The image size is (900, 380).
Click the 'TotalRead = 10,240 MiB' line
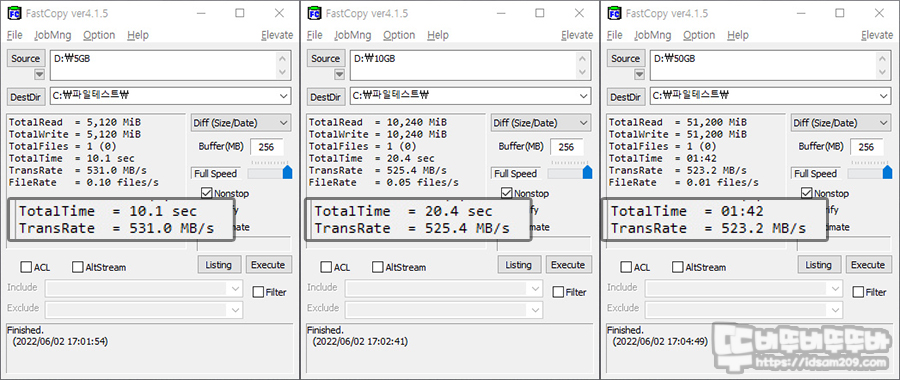(378, 122)
